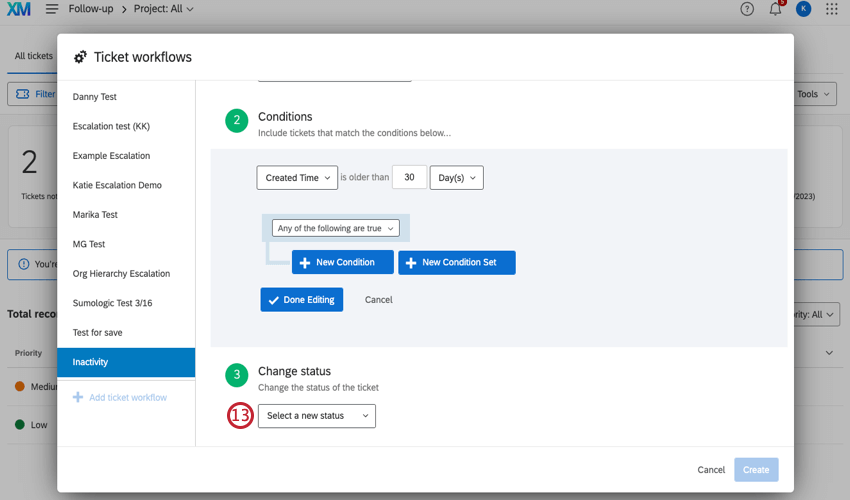The image size is (850, 500).
Task: Expand the chevron at the table's right edge
Action: pos(829,353)
